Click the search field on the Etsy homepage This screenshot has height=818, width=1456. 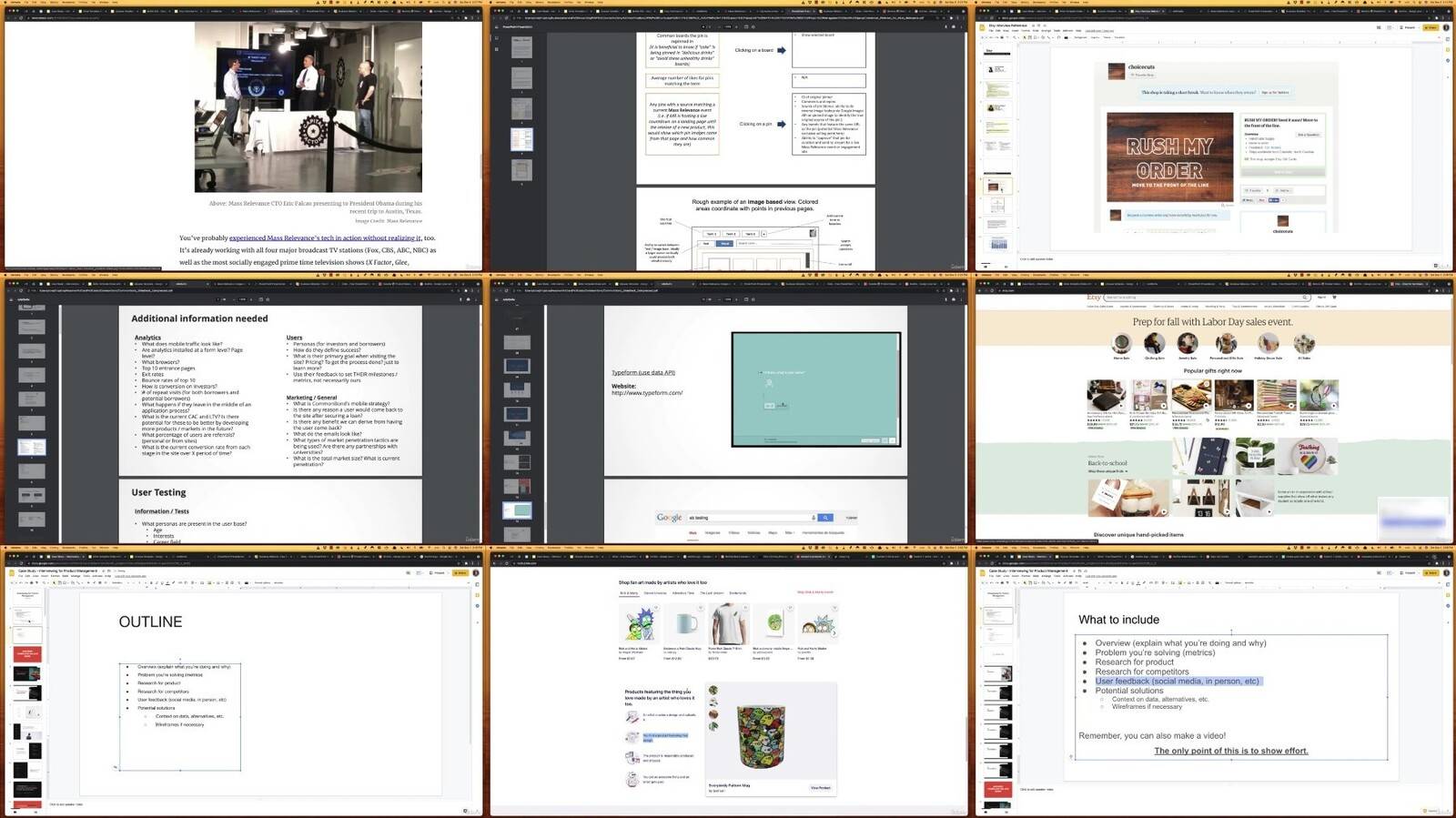1207,298
